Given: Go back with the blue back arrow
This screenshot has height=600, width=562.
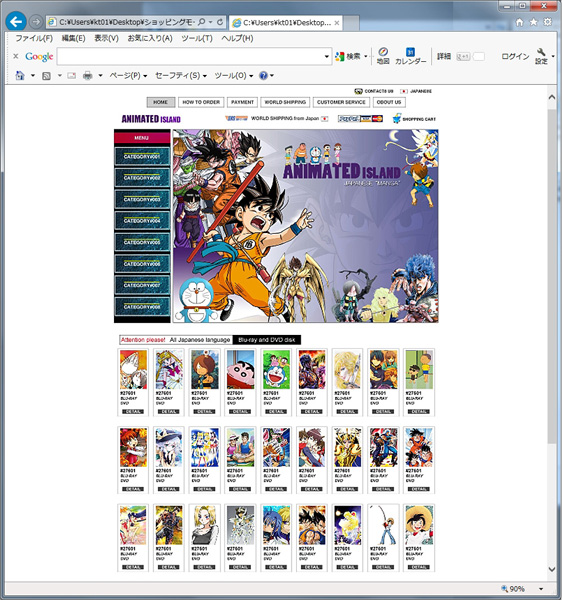Looking at the screenshot, I should pos(16,22).
